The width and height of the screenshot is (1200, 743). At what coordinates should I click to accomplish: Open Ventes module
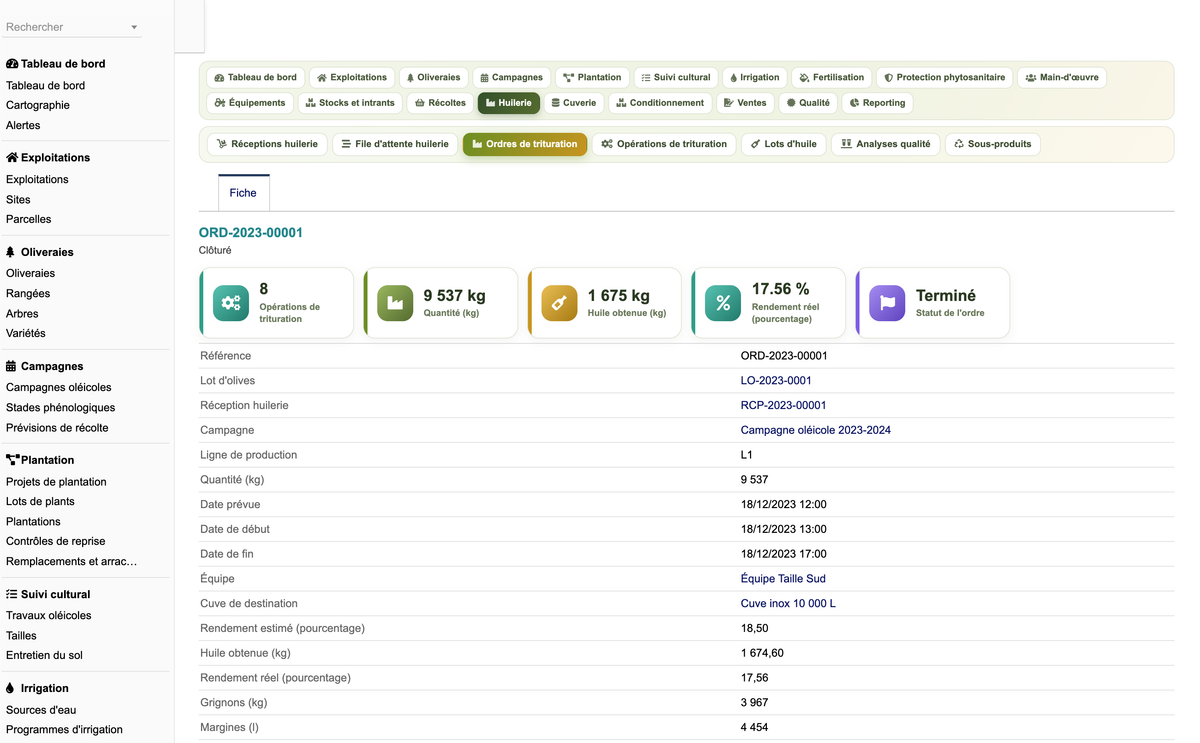pos(745,102)
